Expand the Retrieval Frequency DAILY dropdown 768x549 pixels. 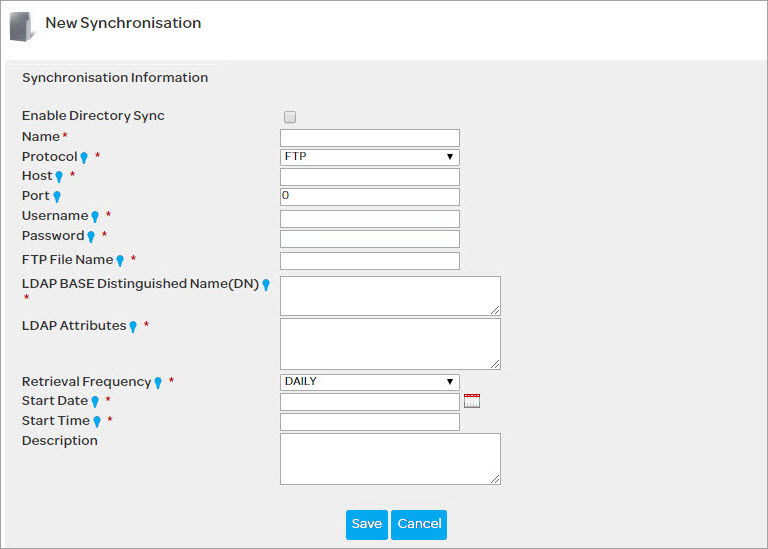click(x=369, y=381)
